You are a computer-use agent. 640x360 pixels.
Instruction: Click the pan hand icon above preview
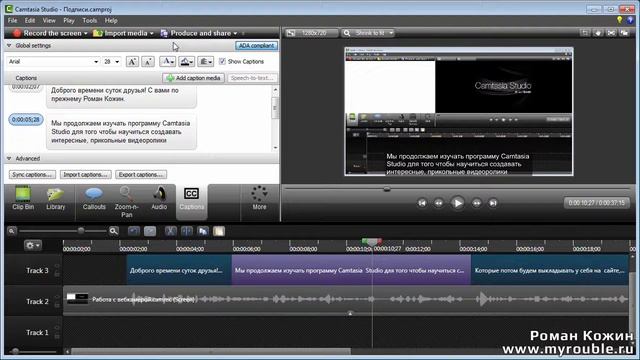pos(598,33)
